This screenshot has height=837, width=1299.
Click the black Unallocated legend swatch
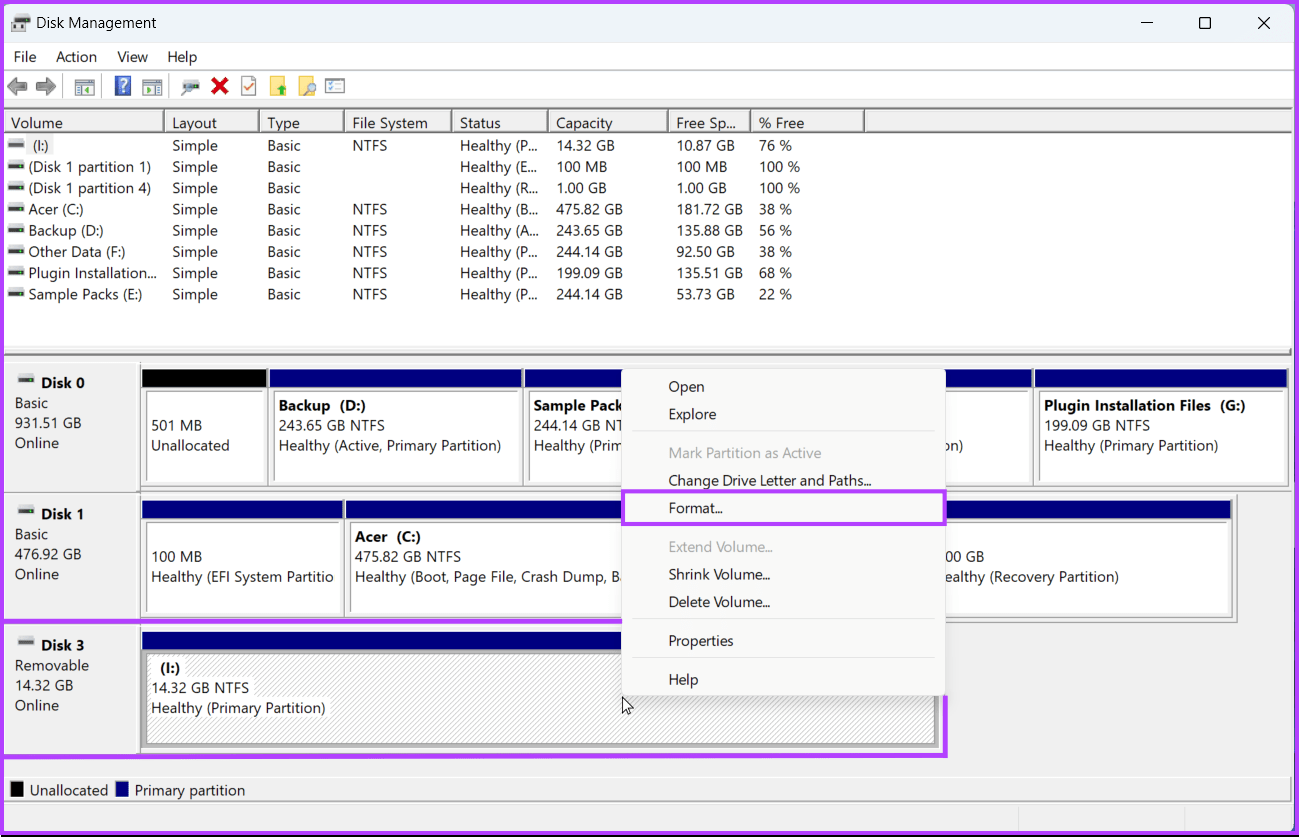coord(17,790)
